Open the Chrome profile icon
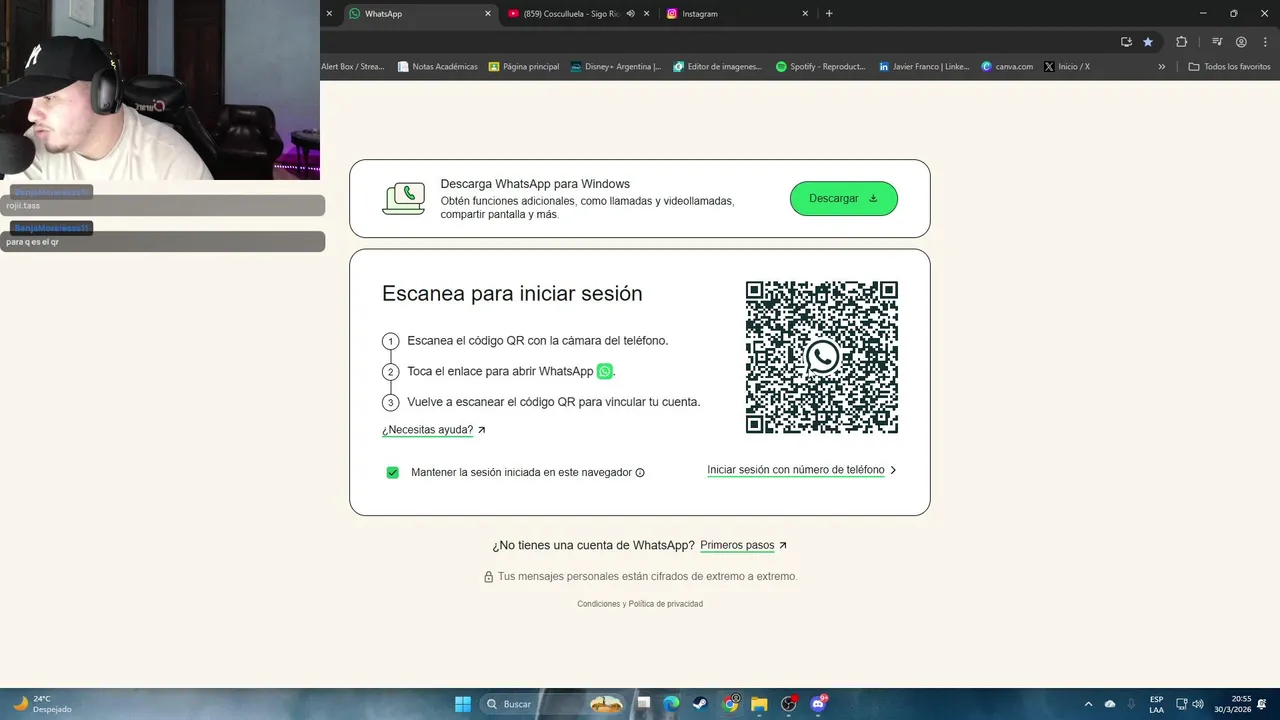Screen dimensions: 1280x720 pos(1241,42)
